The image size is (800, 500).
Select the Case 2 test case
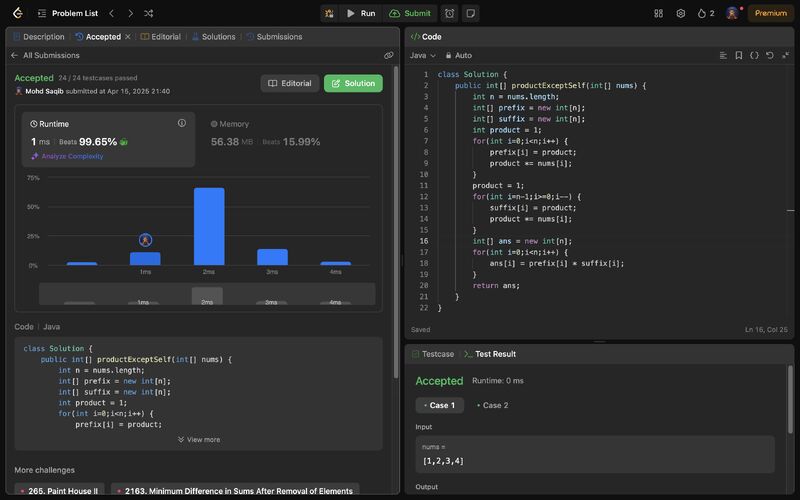(492, 405)
